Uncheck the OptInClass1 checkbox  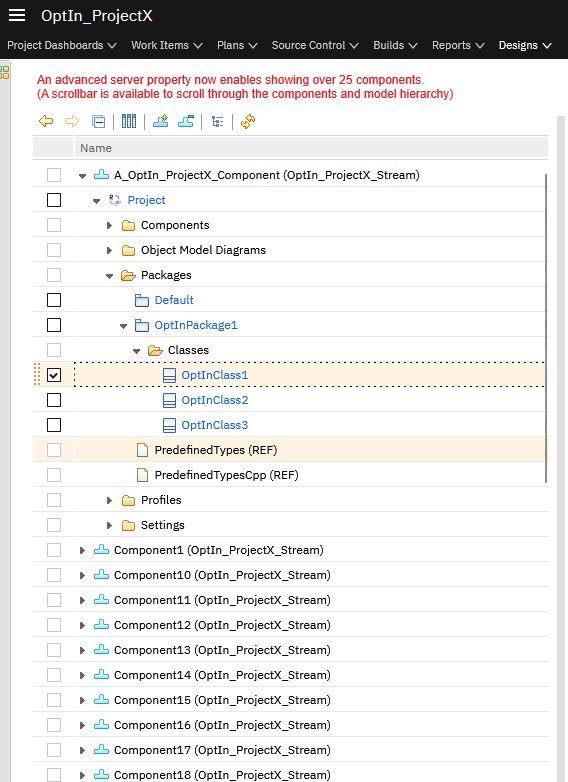click(x=54, y=375)
